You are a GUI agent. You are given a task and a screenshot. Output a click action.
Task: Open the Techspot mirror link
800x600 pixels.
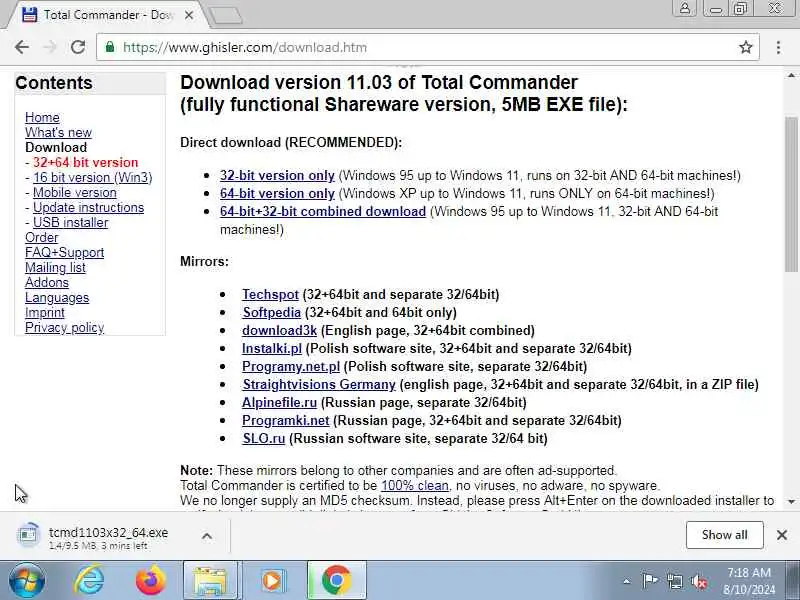tap(270, 294)
